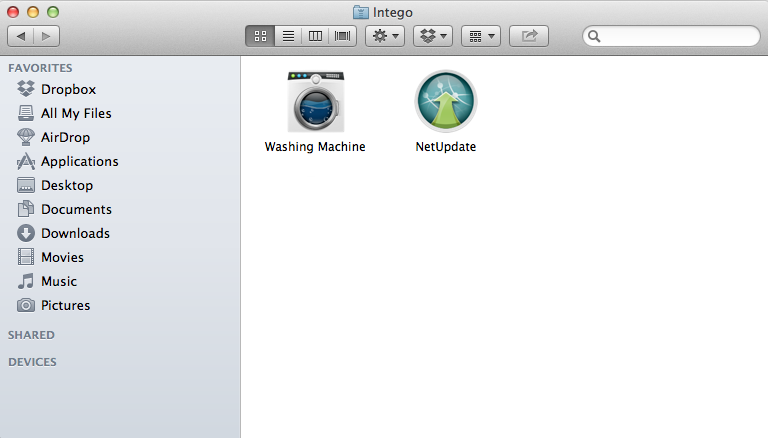
Task: Click the Applications sidebar icon
Action: click(x=26, y=161)
